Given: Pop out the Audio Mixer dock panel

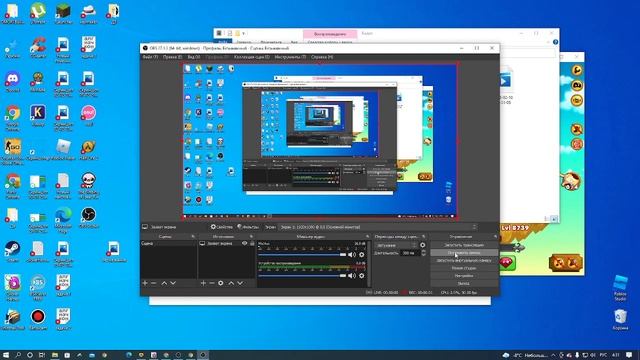Looking at the screenshot, I should 368,237.
